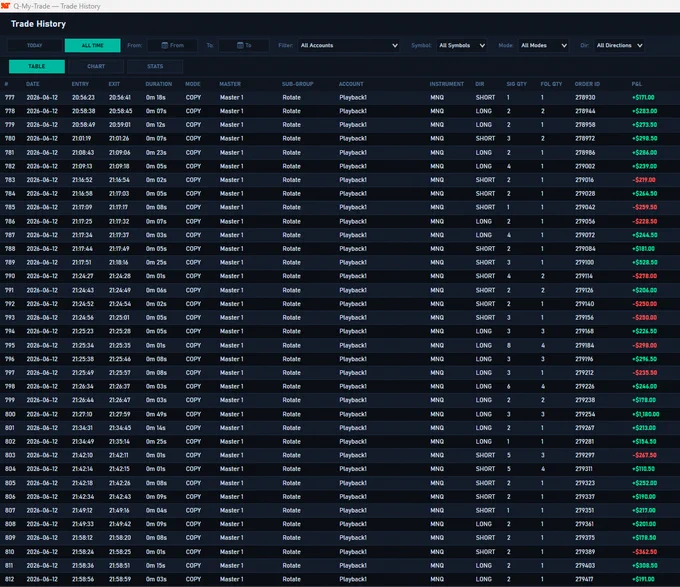
Task: Click the DIR column header
Action: tap(480, 84)
